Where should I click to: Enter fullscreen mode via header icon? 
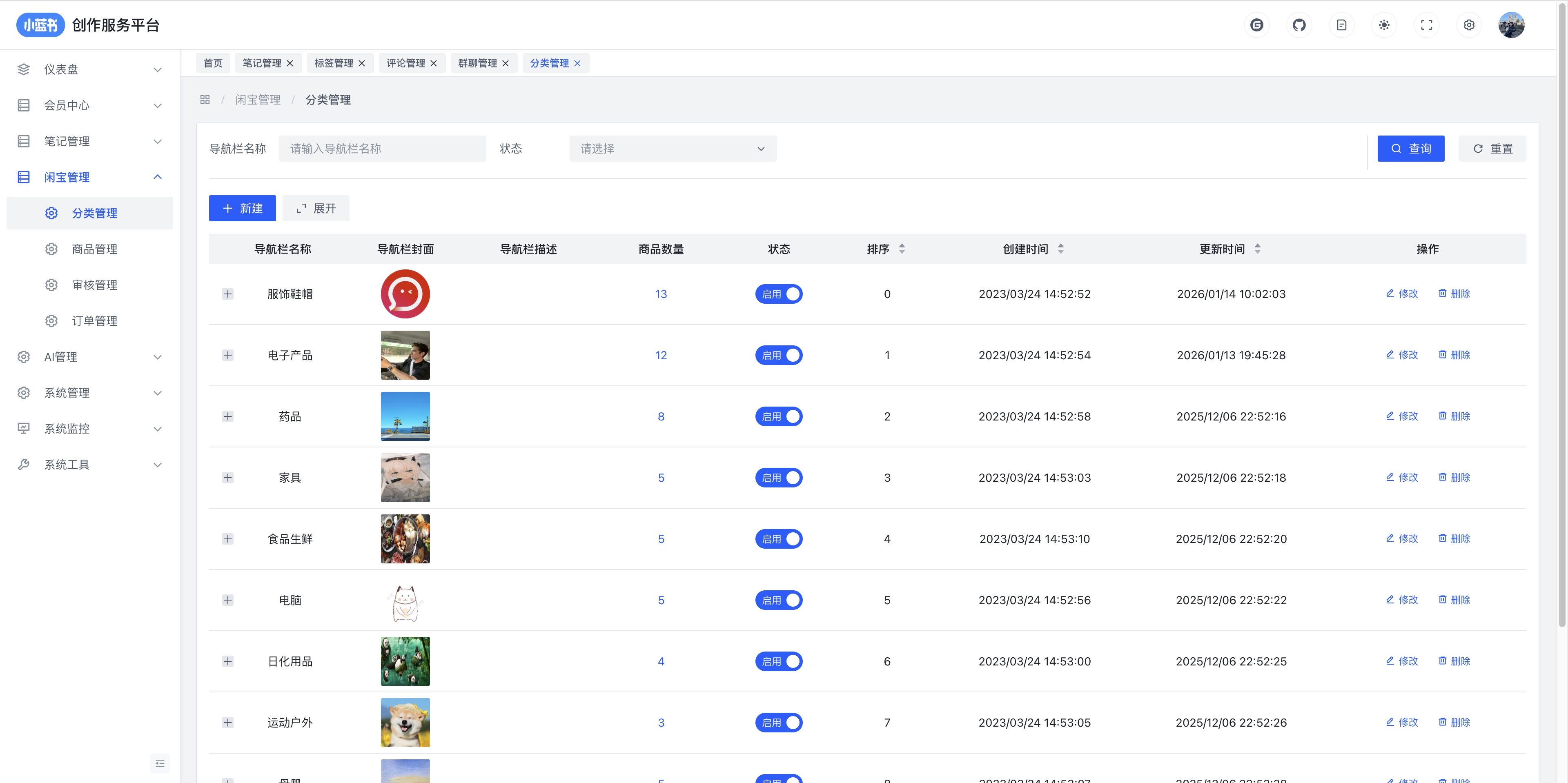[1426, 25]
